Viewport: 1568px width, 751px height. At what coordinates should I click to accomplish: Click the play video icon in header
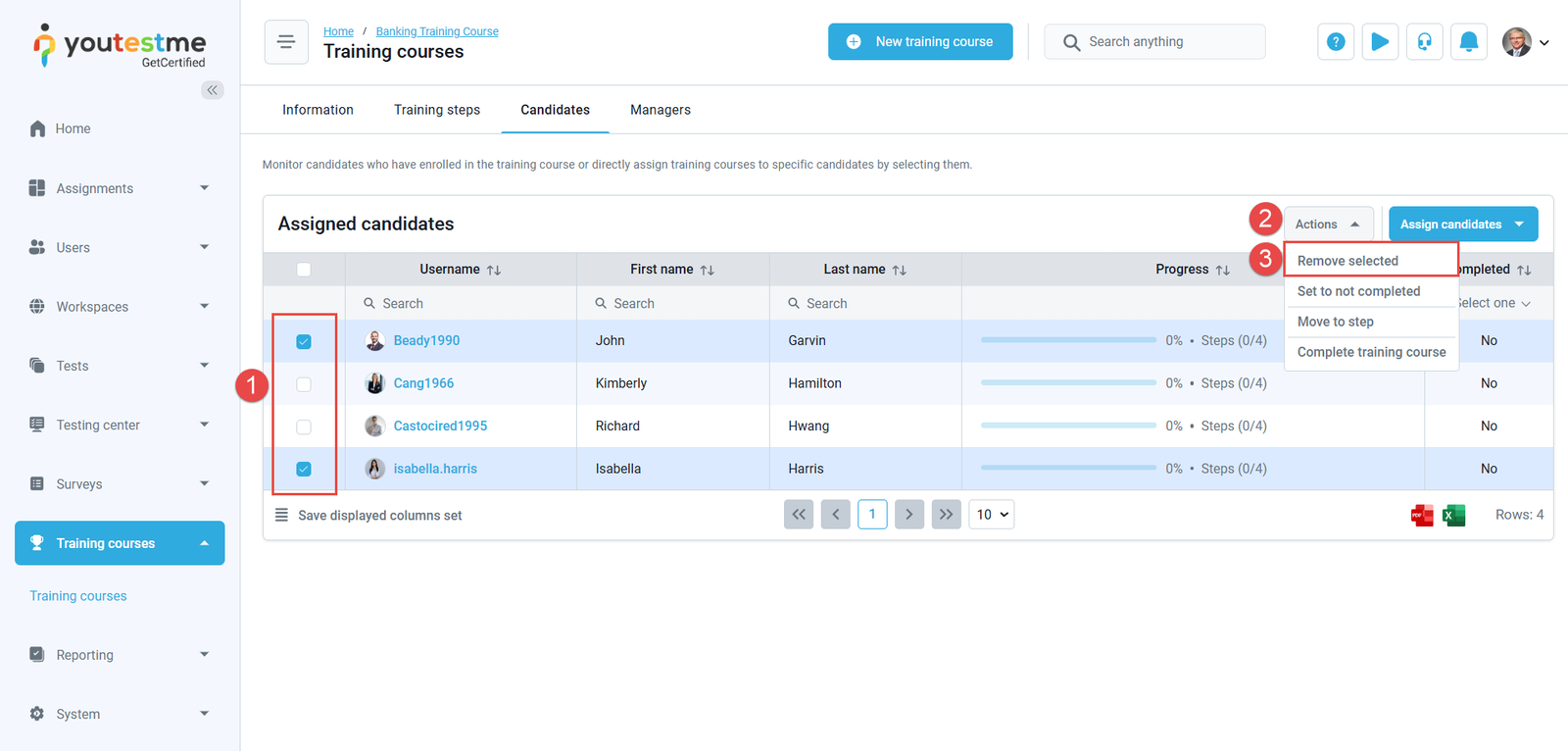(x=1380, y=42)
